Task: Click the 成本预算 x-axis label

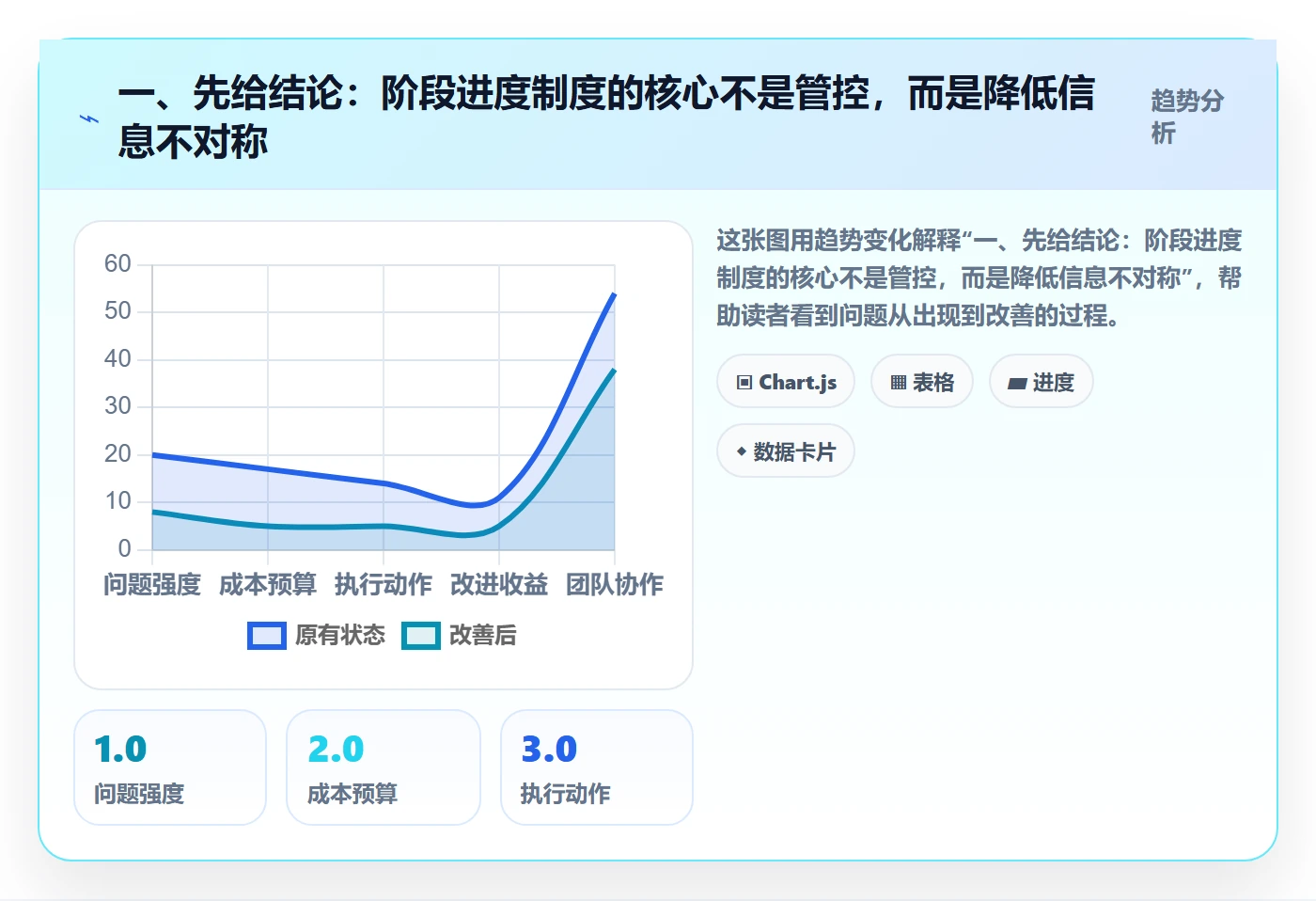Action: coord(268,585)
